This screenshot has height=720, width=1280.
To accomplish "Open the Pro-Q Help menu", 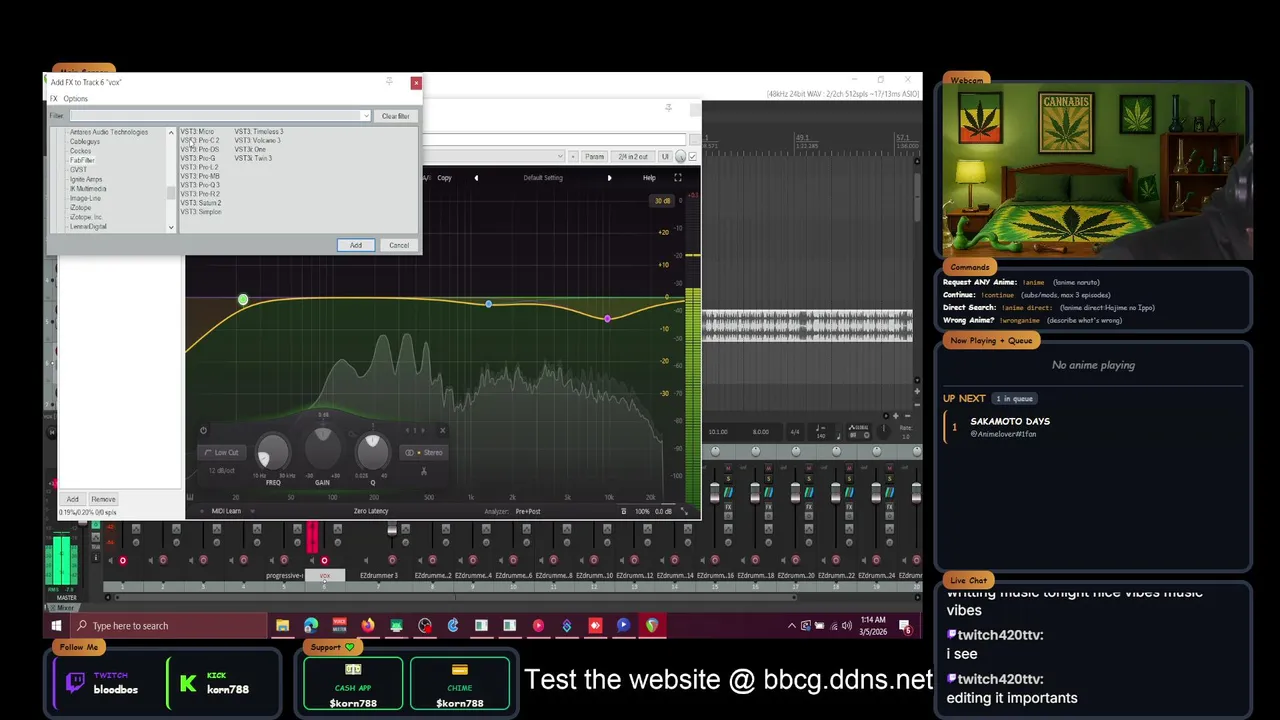I will (x=649, y=178).
